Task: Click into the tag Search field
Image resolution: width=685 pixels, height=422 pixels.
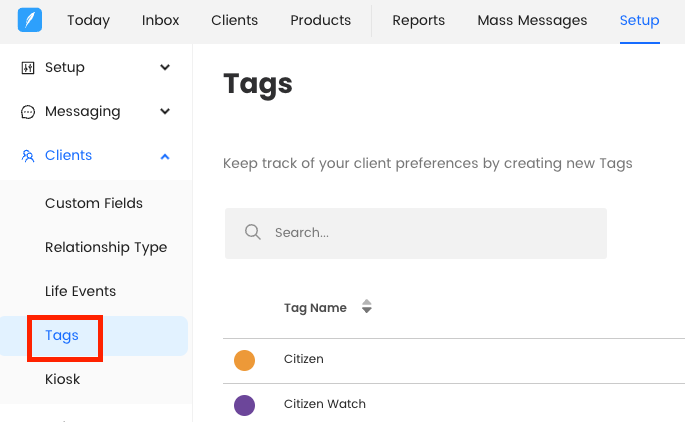Action: pyautogui.click(x=430, y=233)
